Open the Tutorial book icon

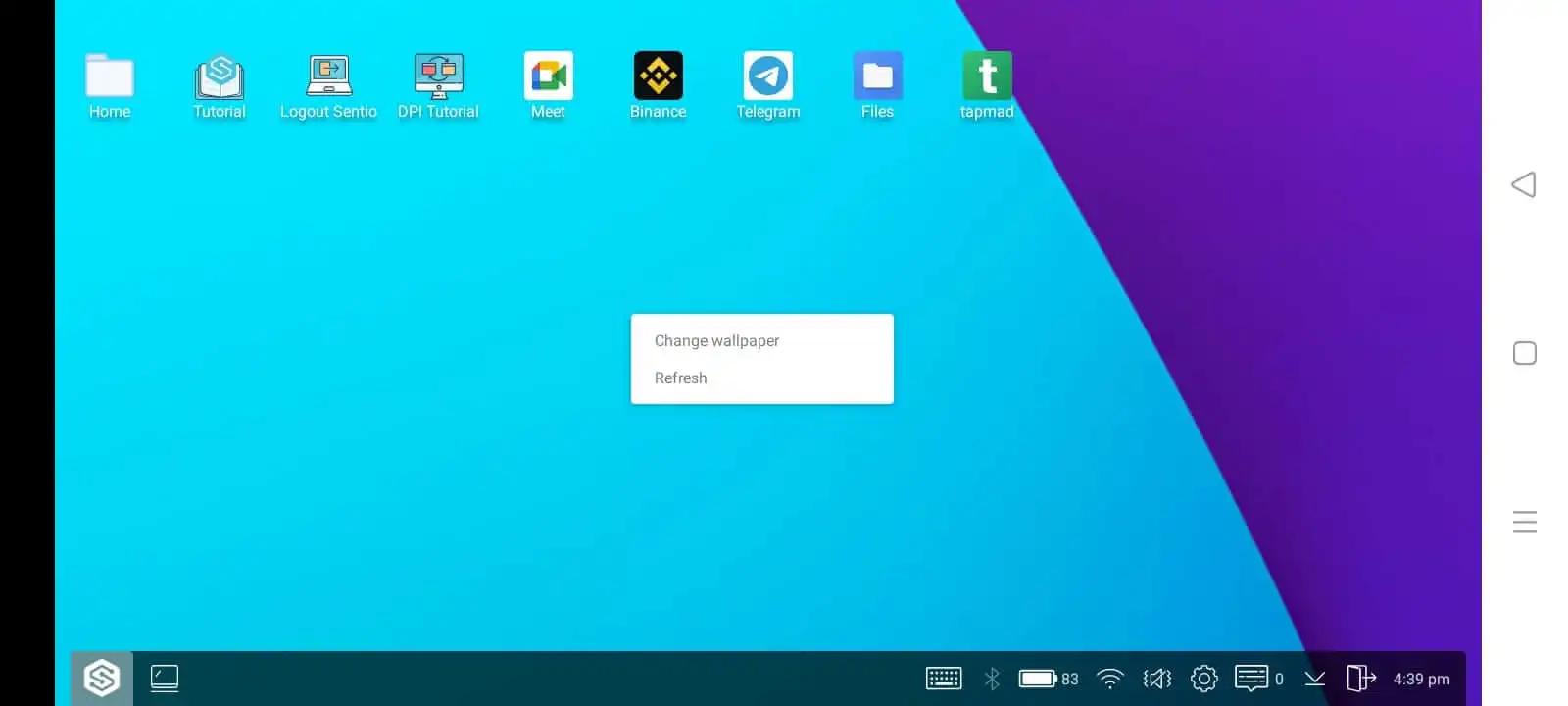click(220, 76)
